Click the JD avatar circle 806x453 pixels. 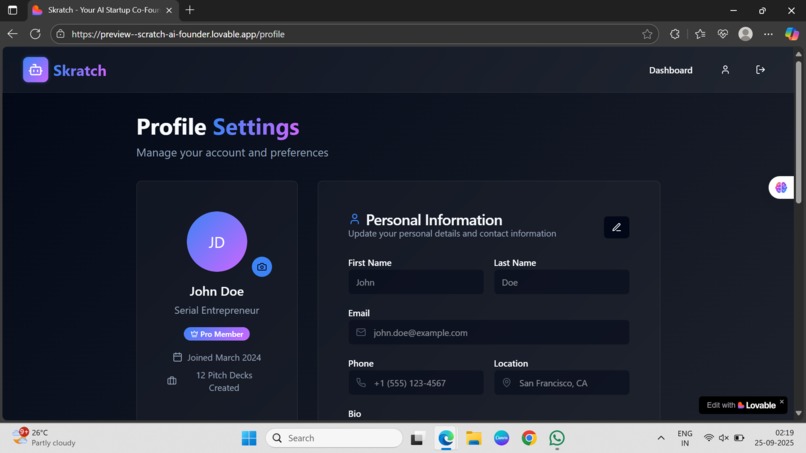click(216, 242)
